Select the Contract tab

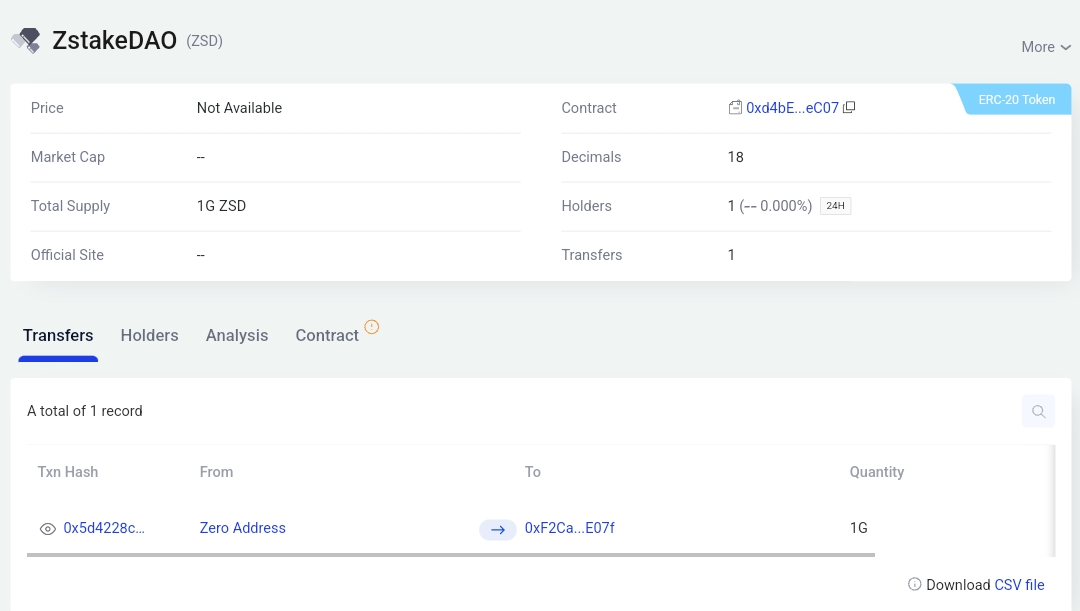coord(327,335)
